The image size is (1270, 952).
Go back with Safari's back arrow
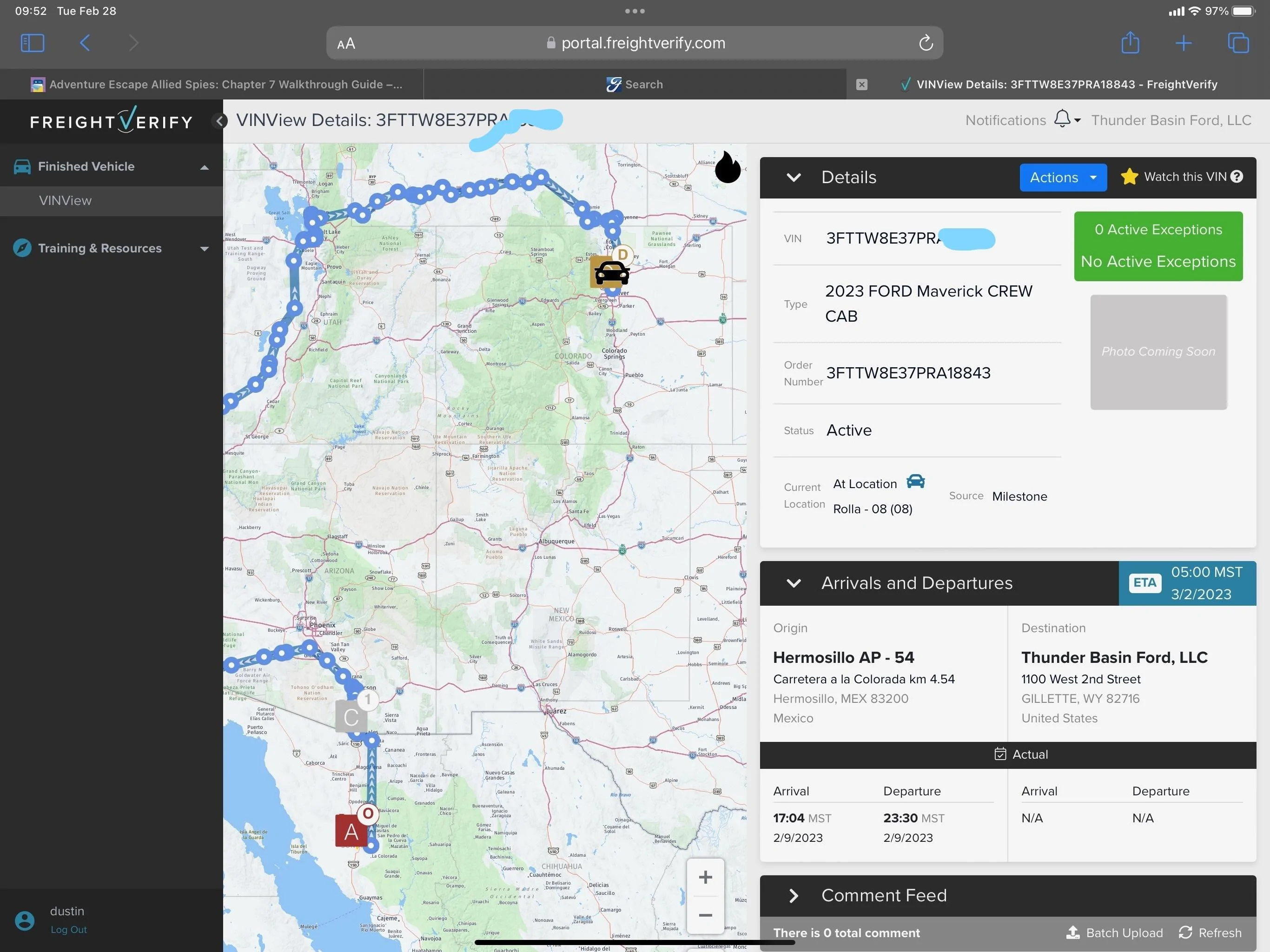85,43
